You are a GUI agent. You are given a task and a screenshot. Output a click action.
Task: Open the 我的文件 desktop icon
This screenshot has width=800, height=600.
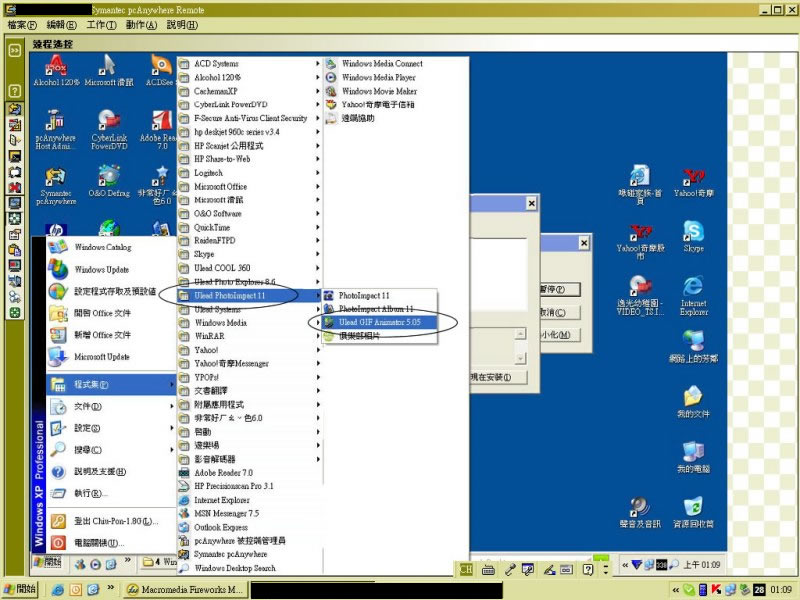point(693,402)
